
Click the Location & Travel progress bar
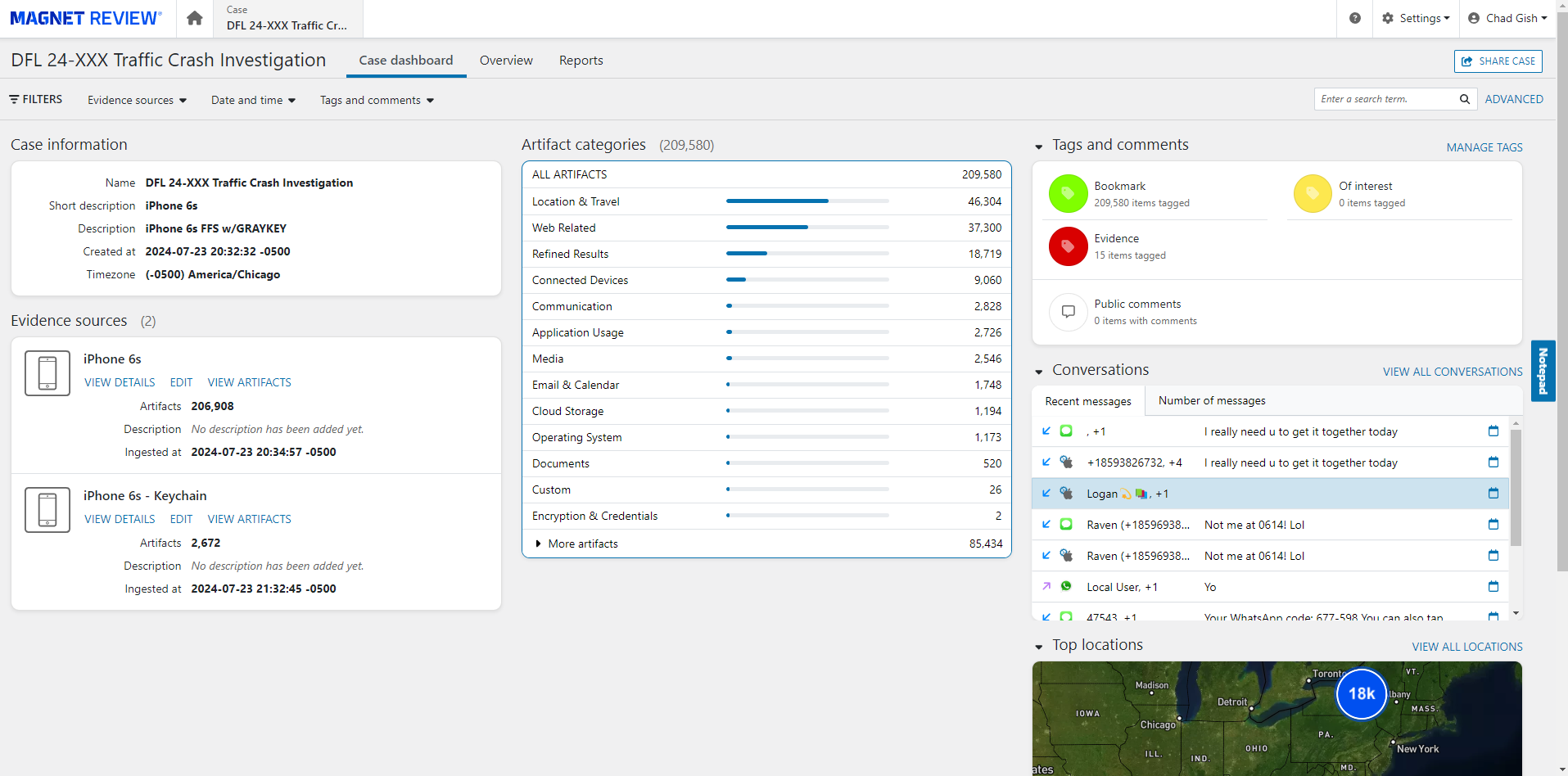click(807, 201)
